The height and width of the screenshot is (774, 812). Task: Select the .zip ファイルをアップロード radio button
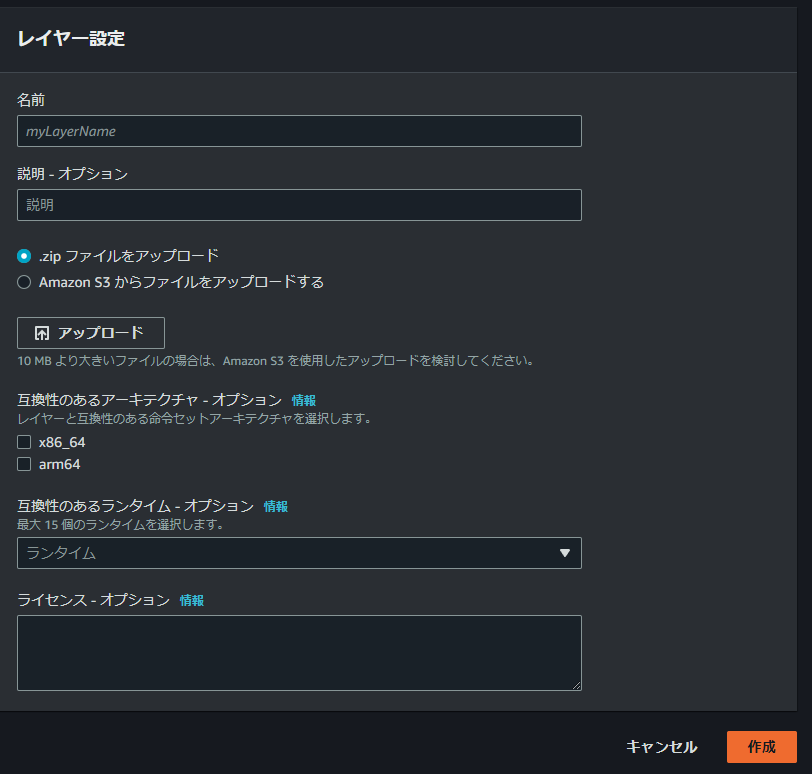[x=23, y=255]
